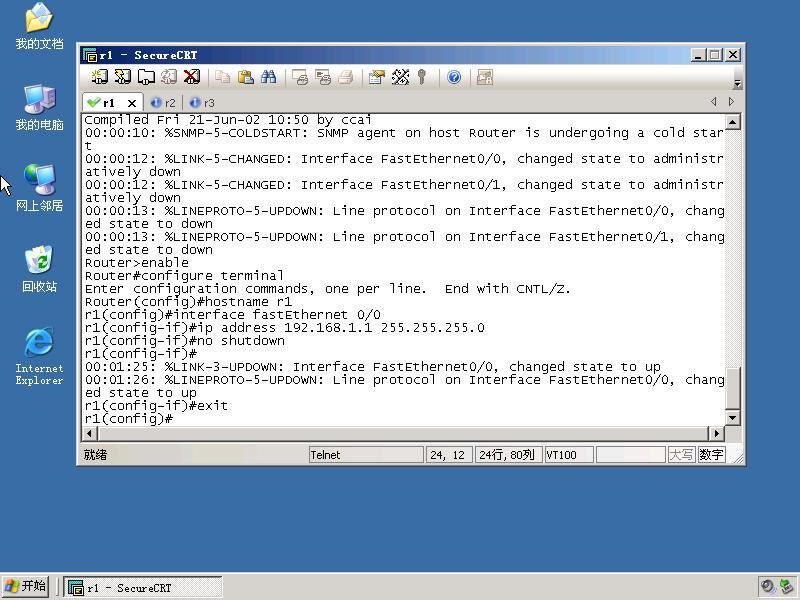Open Connect in Tab folder icon
This screenshot has height=600, width=800.
pyautogui.click(x=146, y=77)
